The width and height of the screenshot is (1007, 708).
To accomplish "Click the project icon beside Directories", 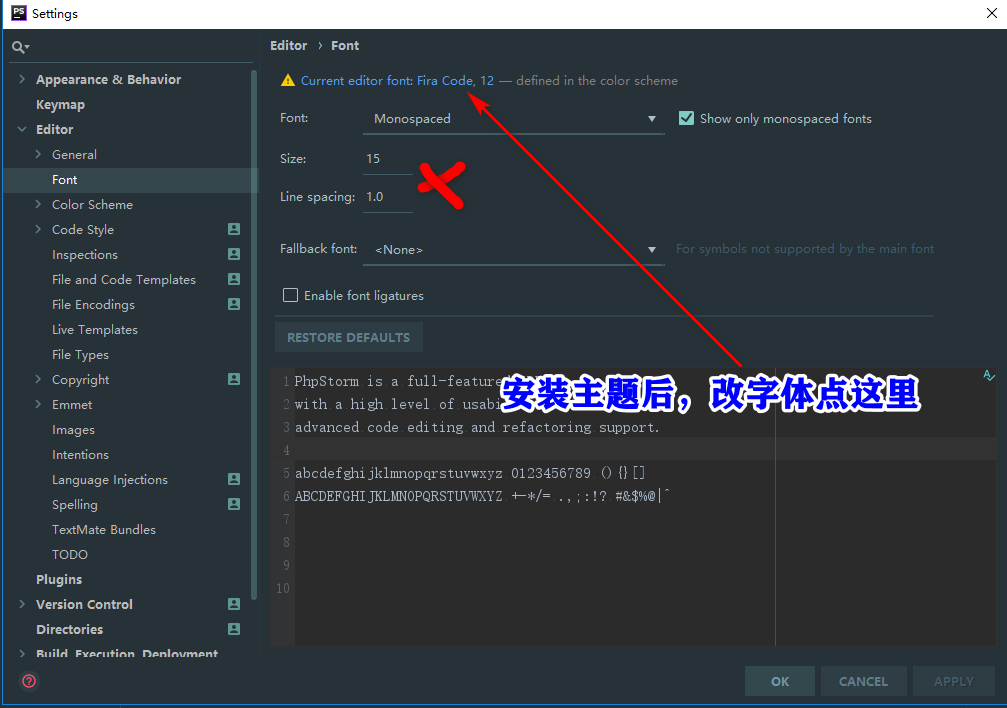I will pyautogui.click(x=234, y=630).
